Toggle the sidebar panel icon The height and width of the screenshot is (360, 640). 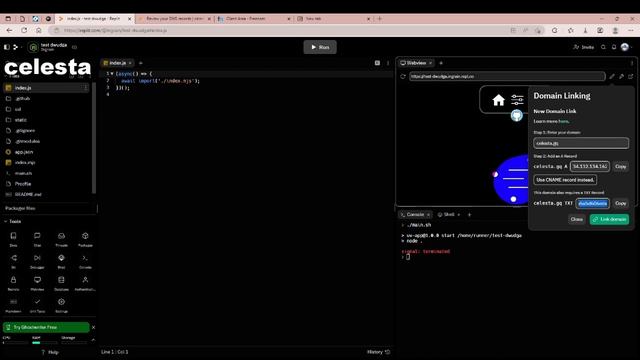coord(7,47)
